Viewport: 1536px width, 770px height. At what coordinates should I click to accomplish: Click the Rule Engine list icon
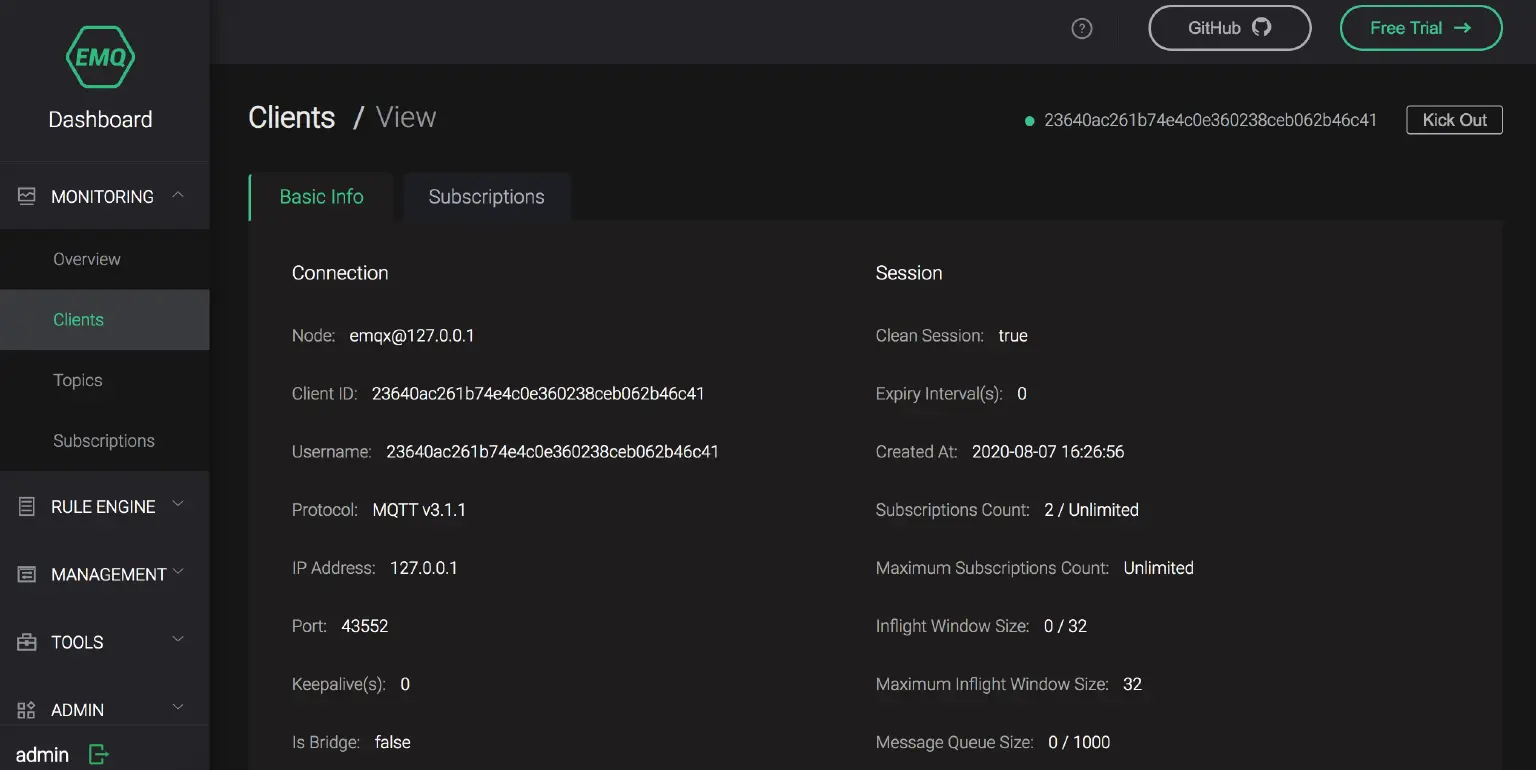point(27,507)
